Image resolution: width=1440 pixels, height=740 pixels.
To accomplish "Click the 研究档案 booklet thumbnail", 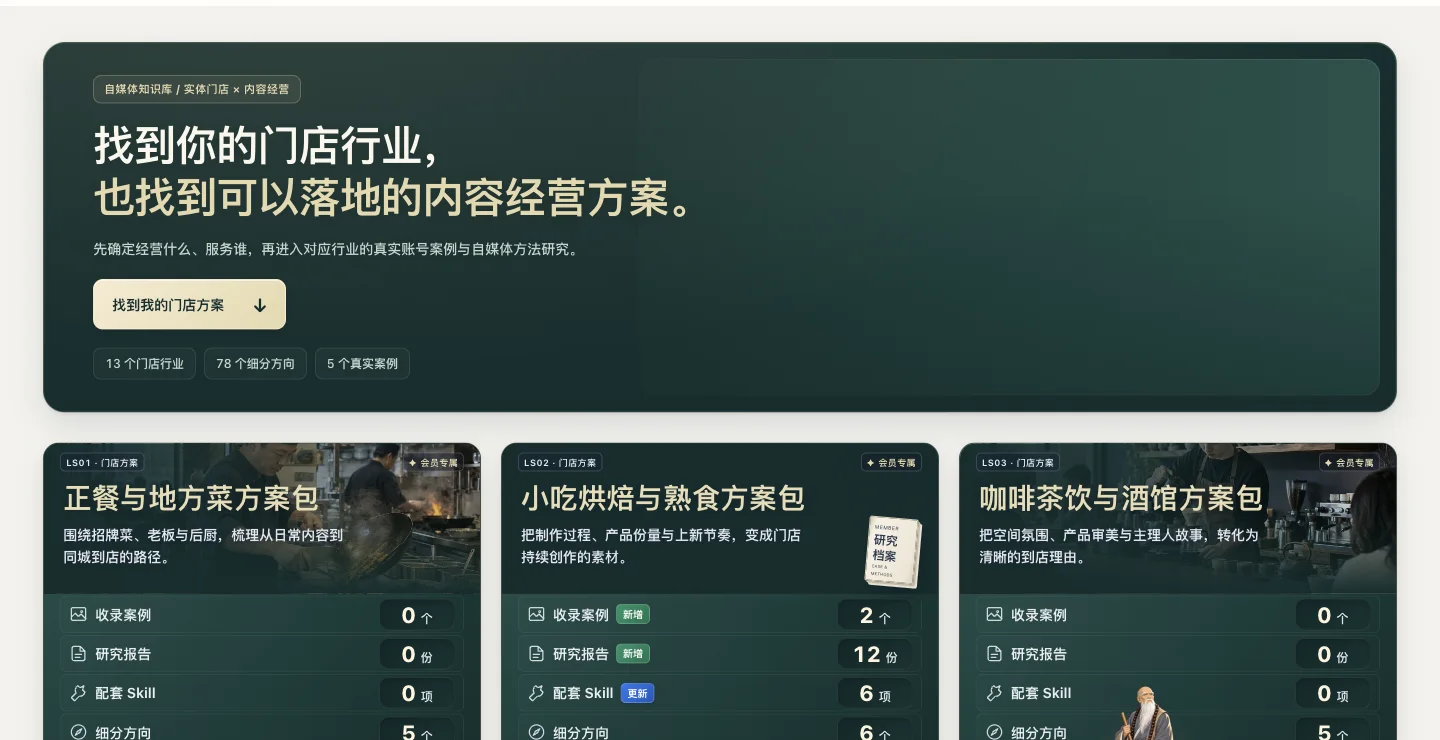I will coord(892,551).
